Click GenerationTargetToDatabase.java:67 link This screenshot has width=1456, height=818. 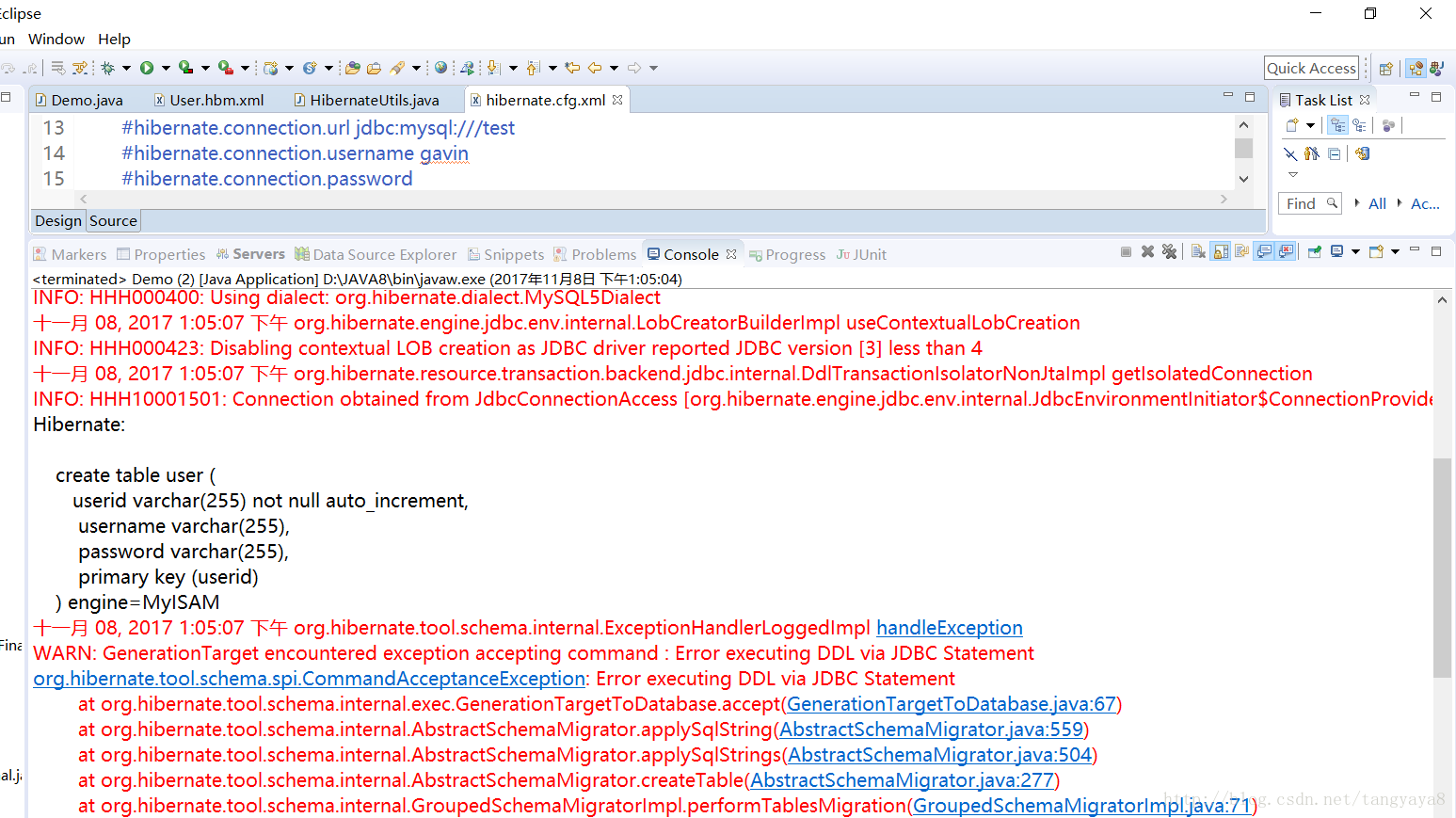coord(952,704)
